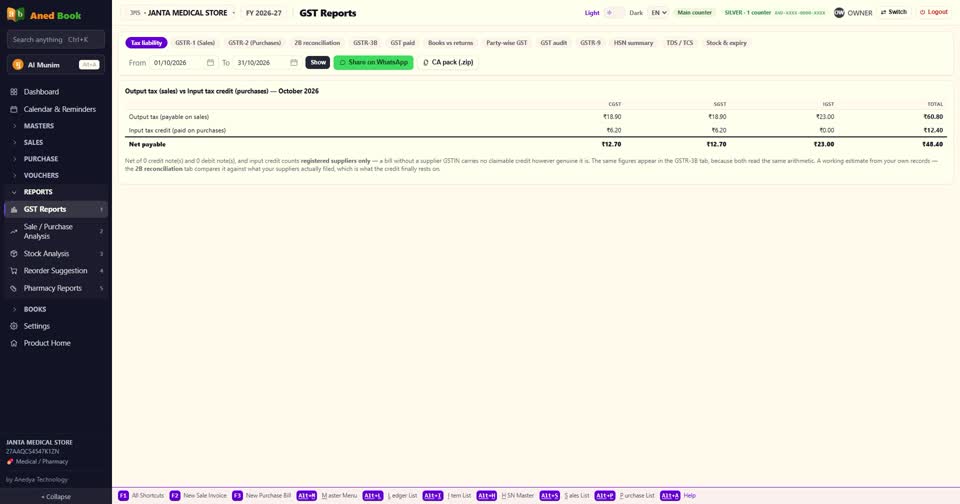
Task: Click the Alt+H HSN Master key badge
Action: [487, 495]
